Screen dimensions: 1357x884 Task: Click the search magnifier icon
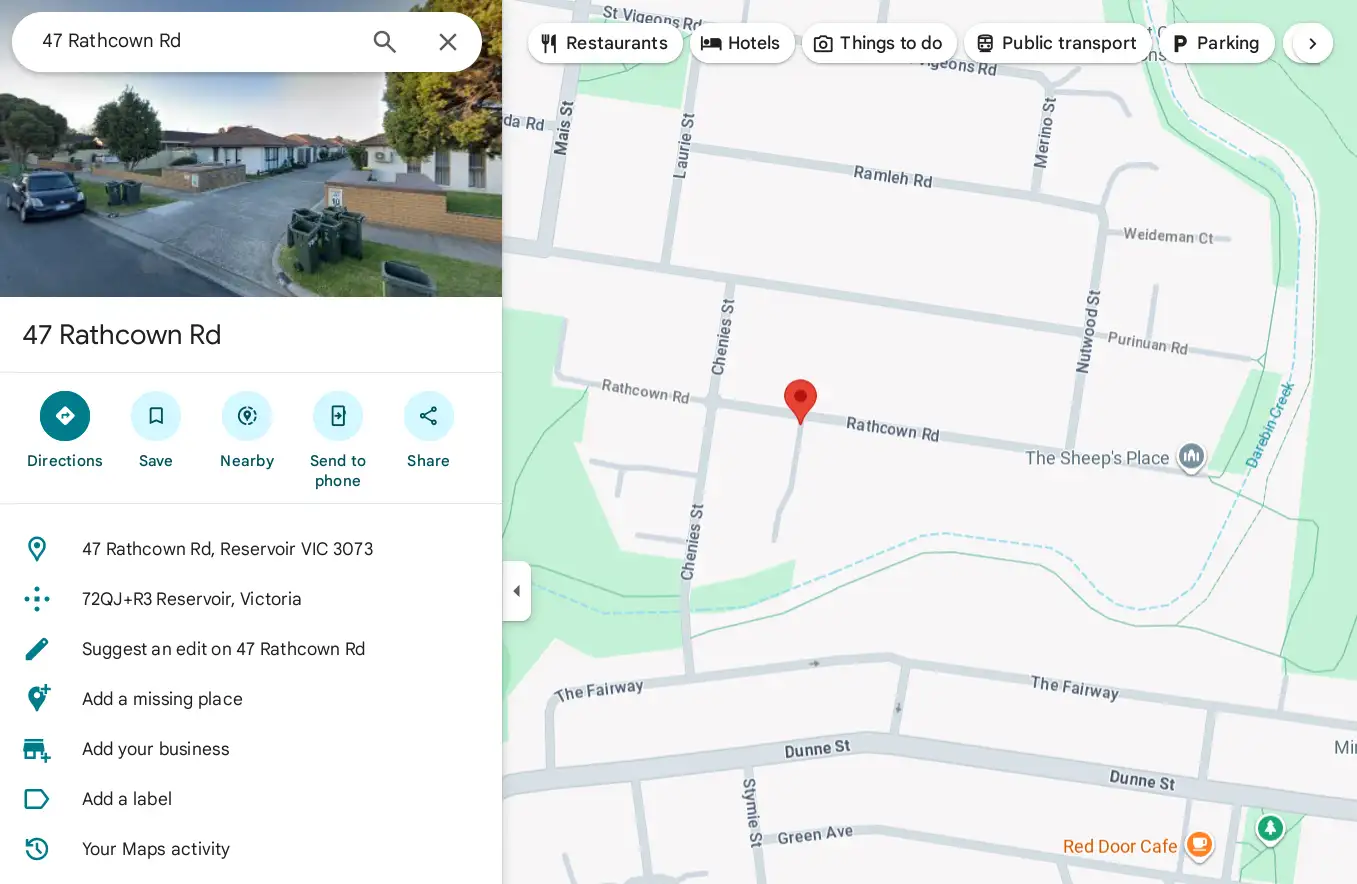pyautogui.click(x=385, y=42)
